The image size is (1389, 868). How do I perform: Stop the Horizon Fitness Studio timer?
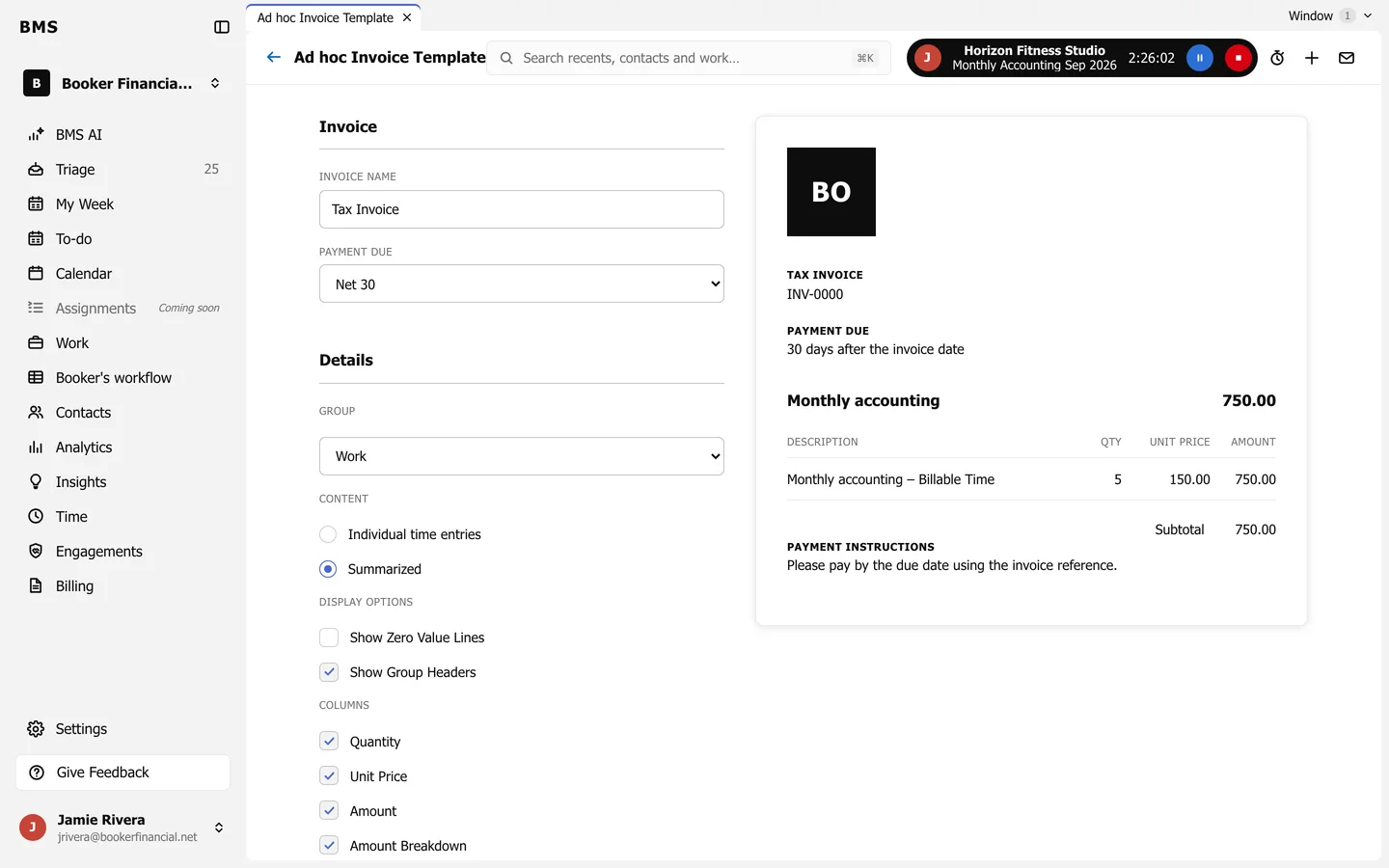1239,58
